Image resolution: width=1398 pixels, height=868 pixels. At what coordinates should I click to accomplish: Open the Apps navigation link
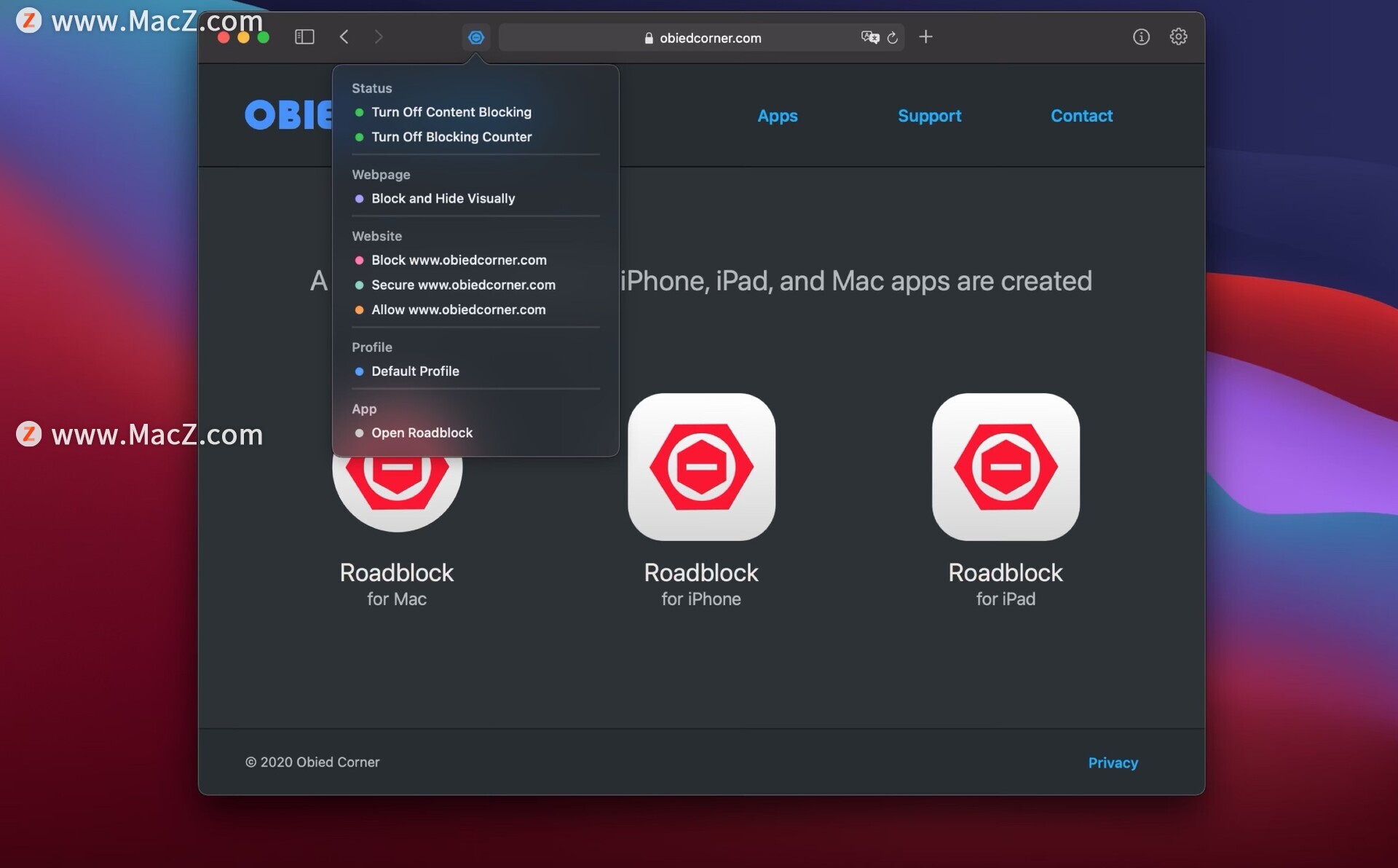(x=777, y=116)
